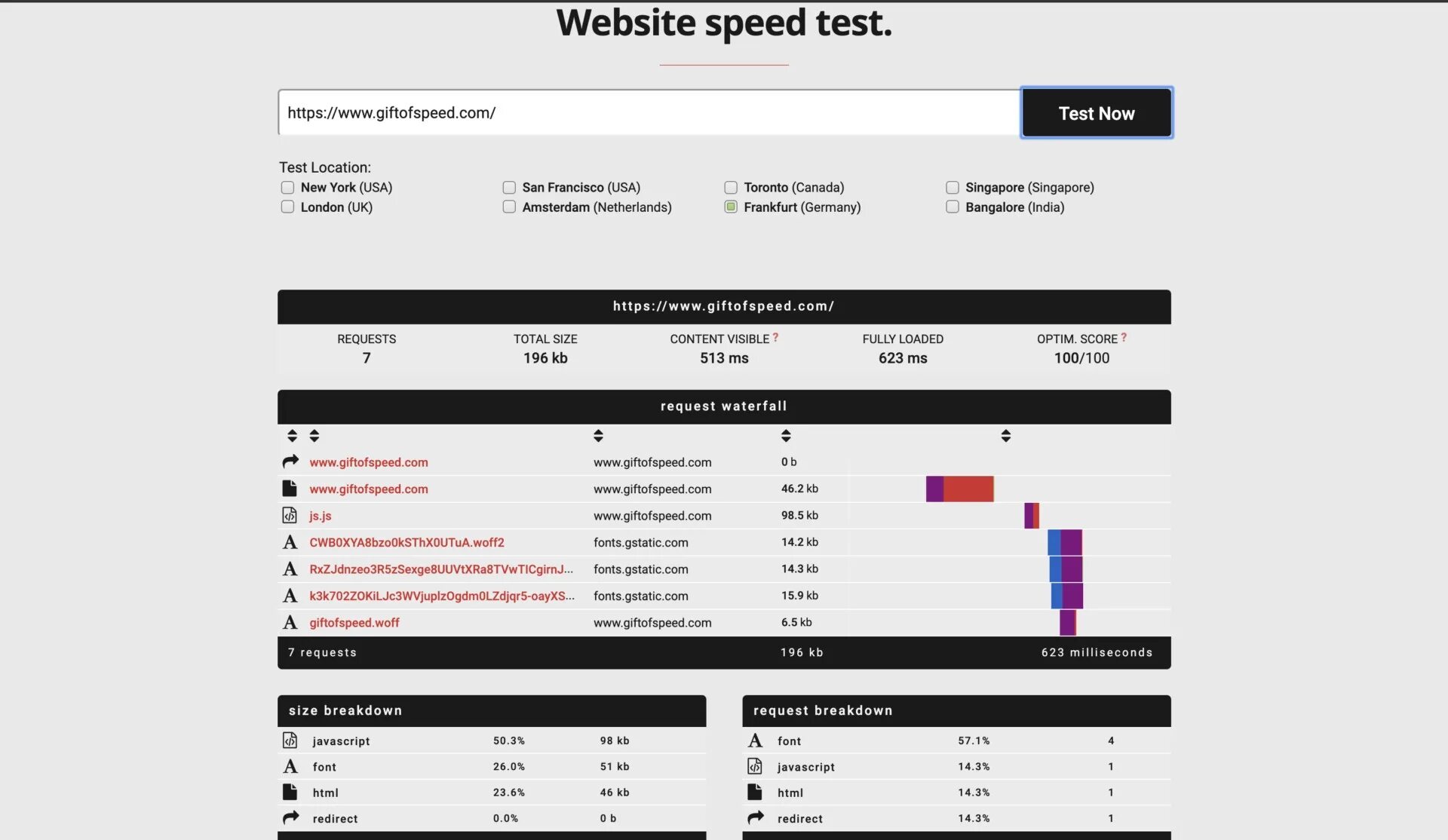Tick the Amsterdam (Netherlands) checkbox
The width and height of the screenshot is (1448, 840).
tap(509, 207)
